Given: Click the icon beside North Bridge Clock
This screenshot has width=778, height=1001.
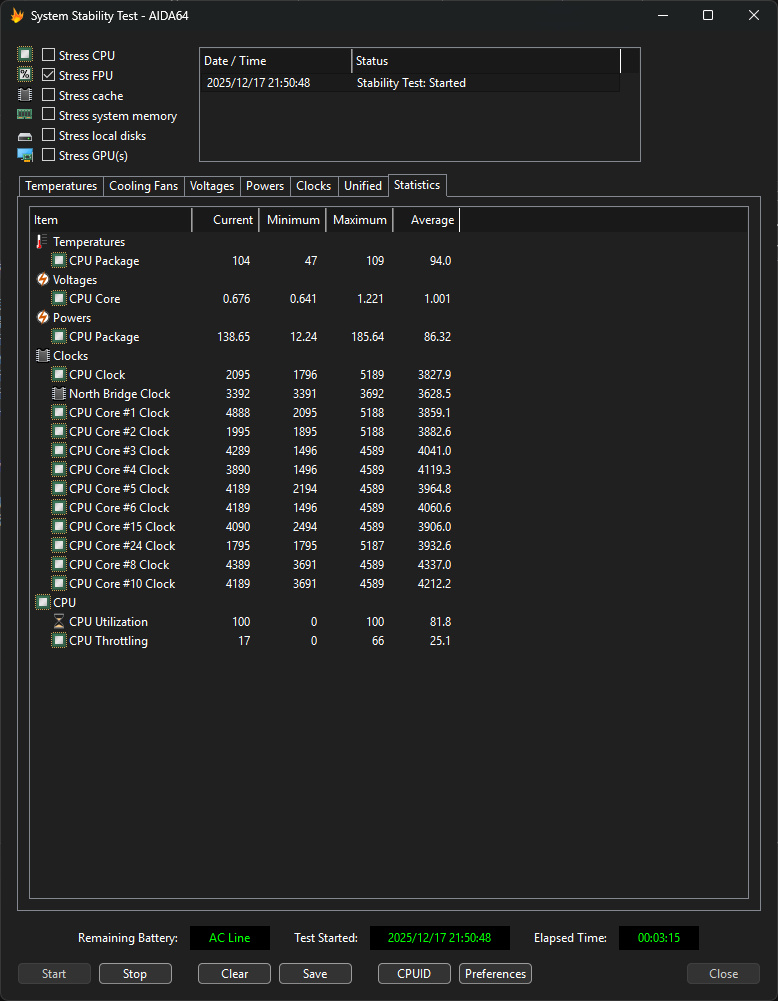Looking at the screenshot, I should click(59, 393).
